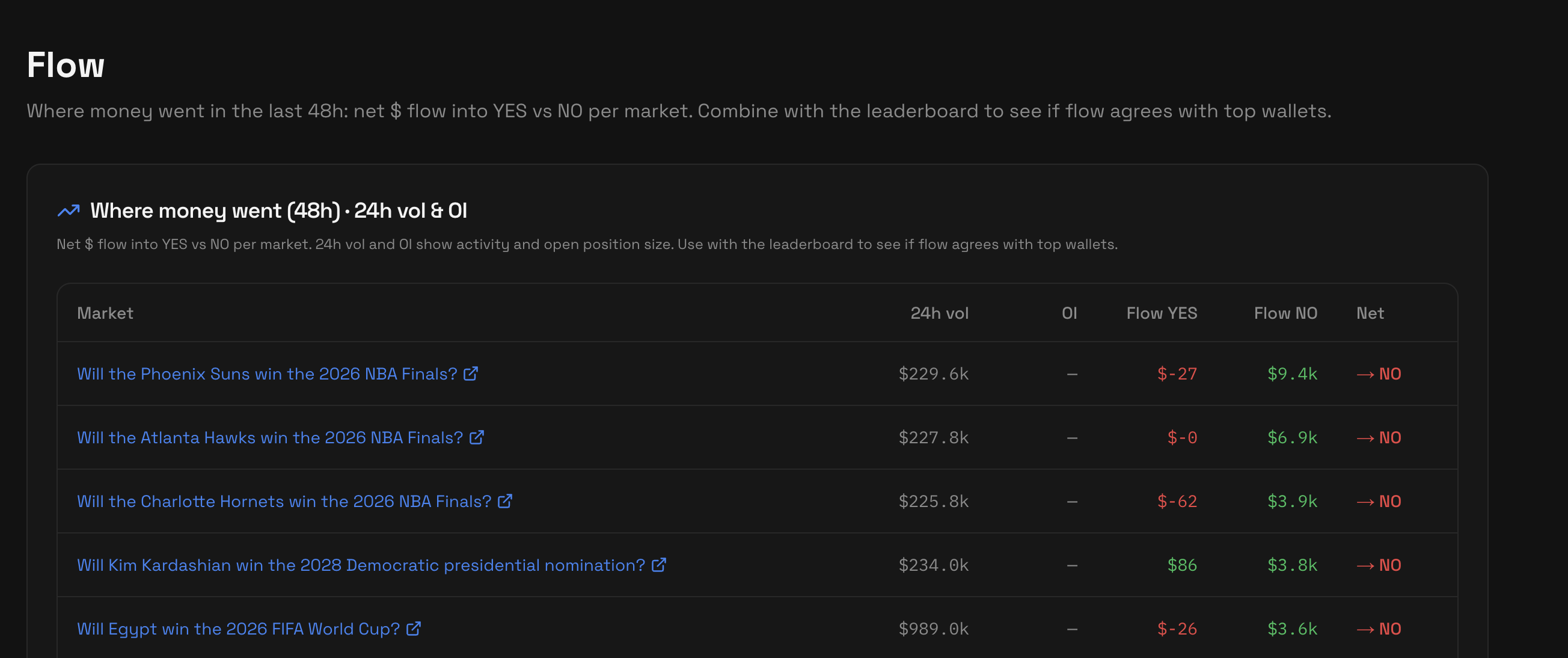Sort the table by Net column

pos(1370,313)
